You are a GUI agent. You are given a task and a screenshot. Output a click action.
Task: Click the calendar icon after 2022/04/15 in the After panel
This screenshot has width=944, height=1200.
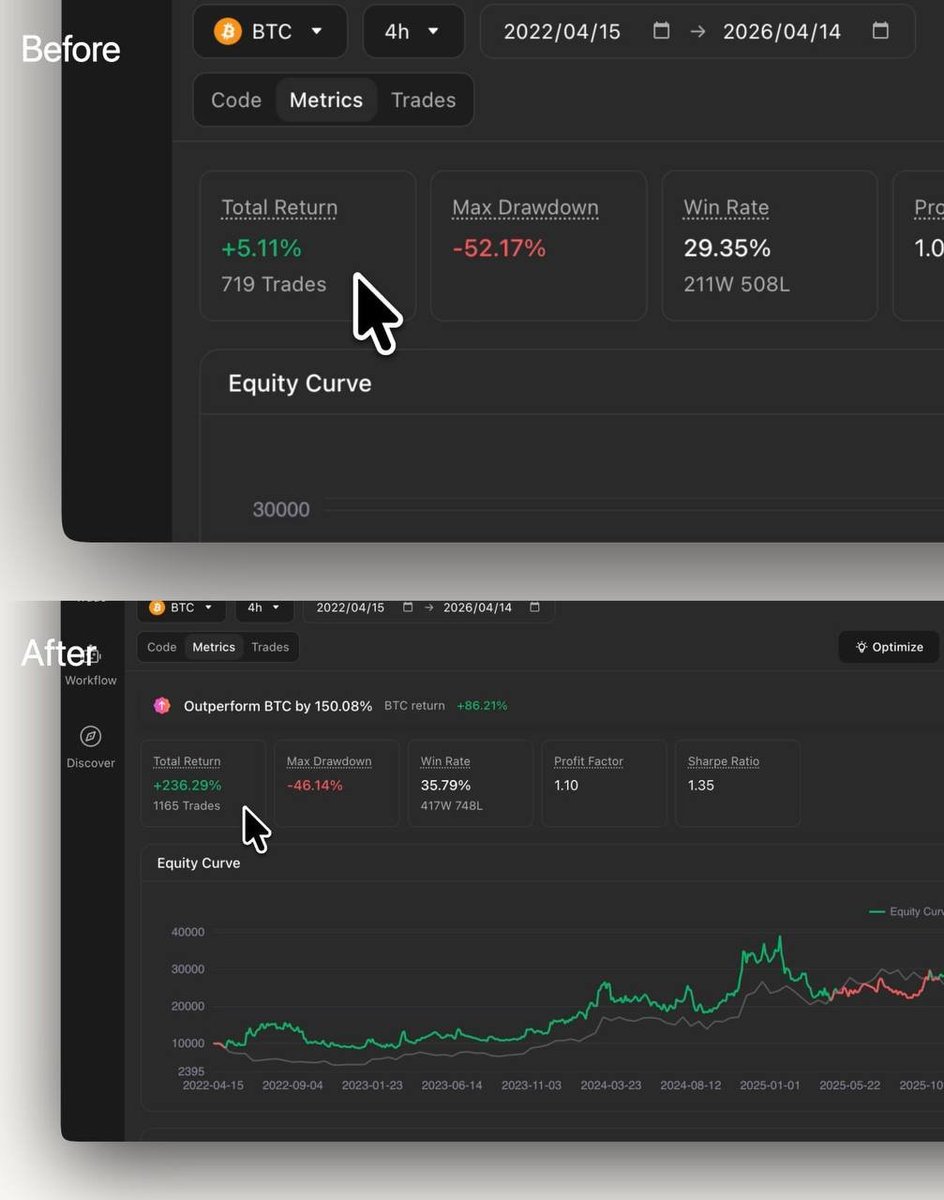pyautogui.click(x=407, y=608)
